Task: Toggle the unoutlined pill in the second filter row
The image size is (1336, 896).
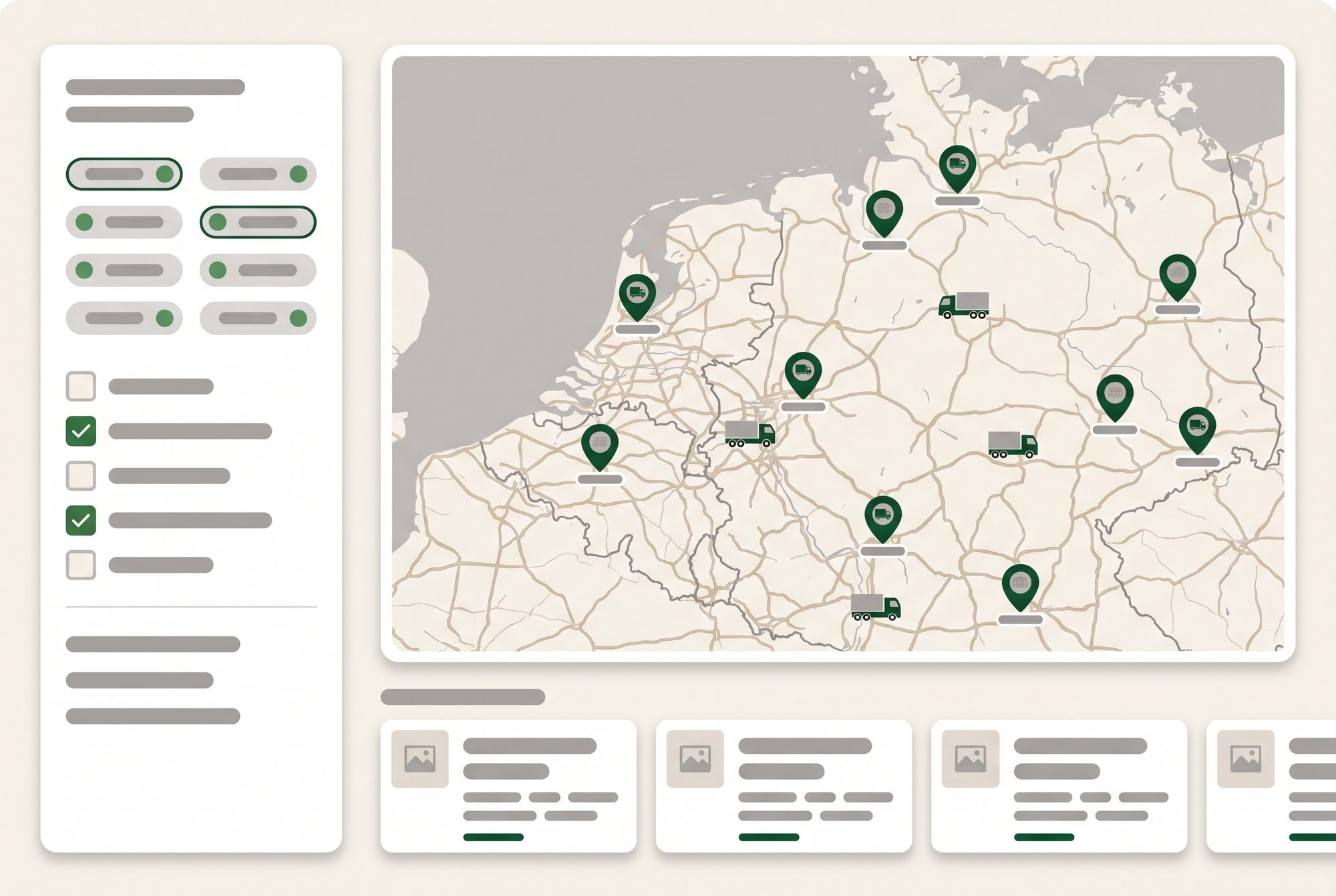Action: click(124, 222)
